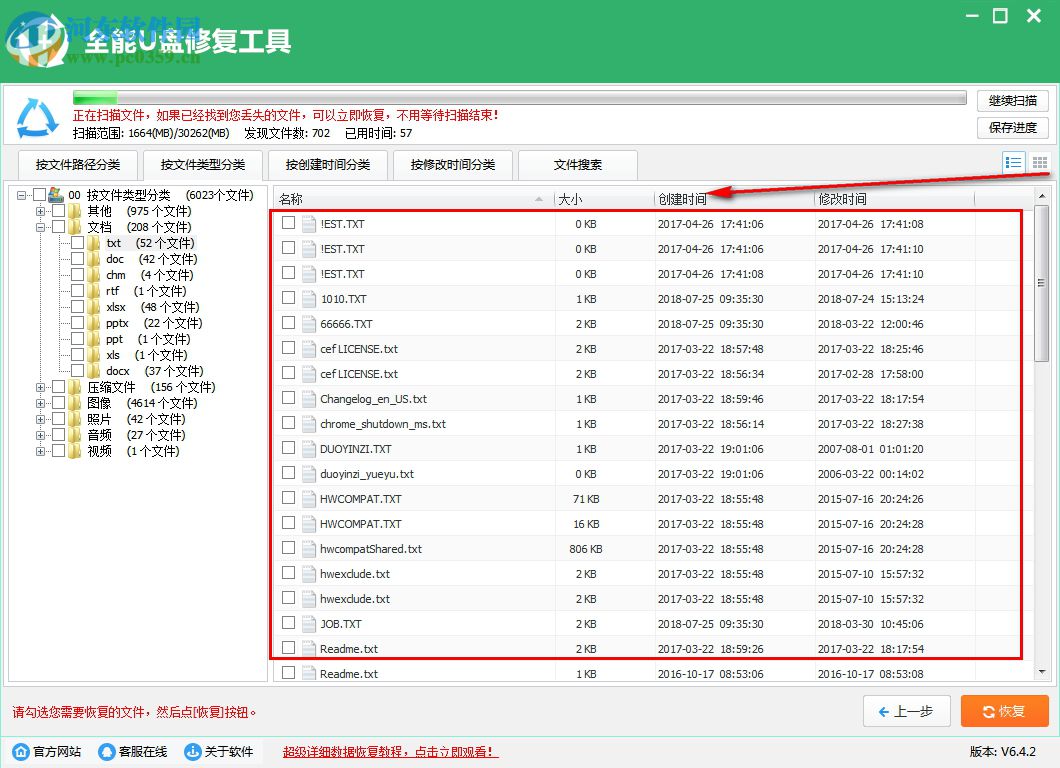The width and height of the screenshot is (1060, 768).
Task: Check the checkbox for 1010.TXT
Action: tap(289, 299)
